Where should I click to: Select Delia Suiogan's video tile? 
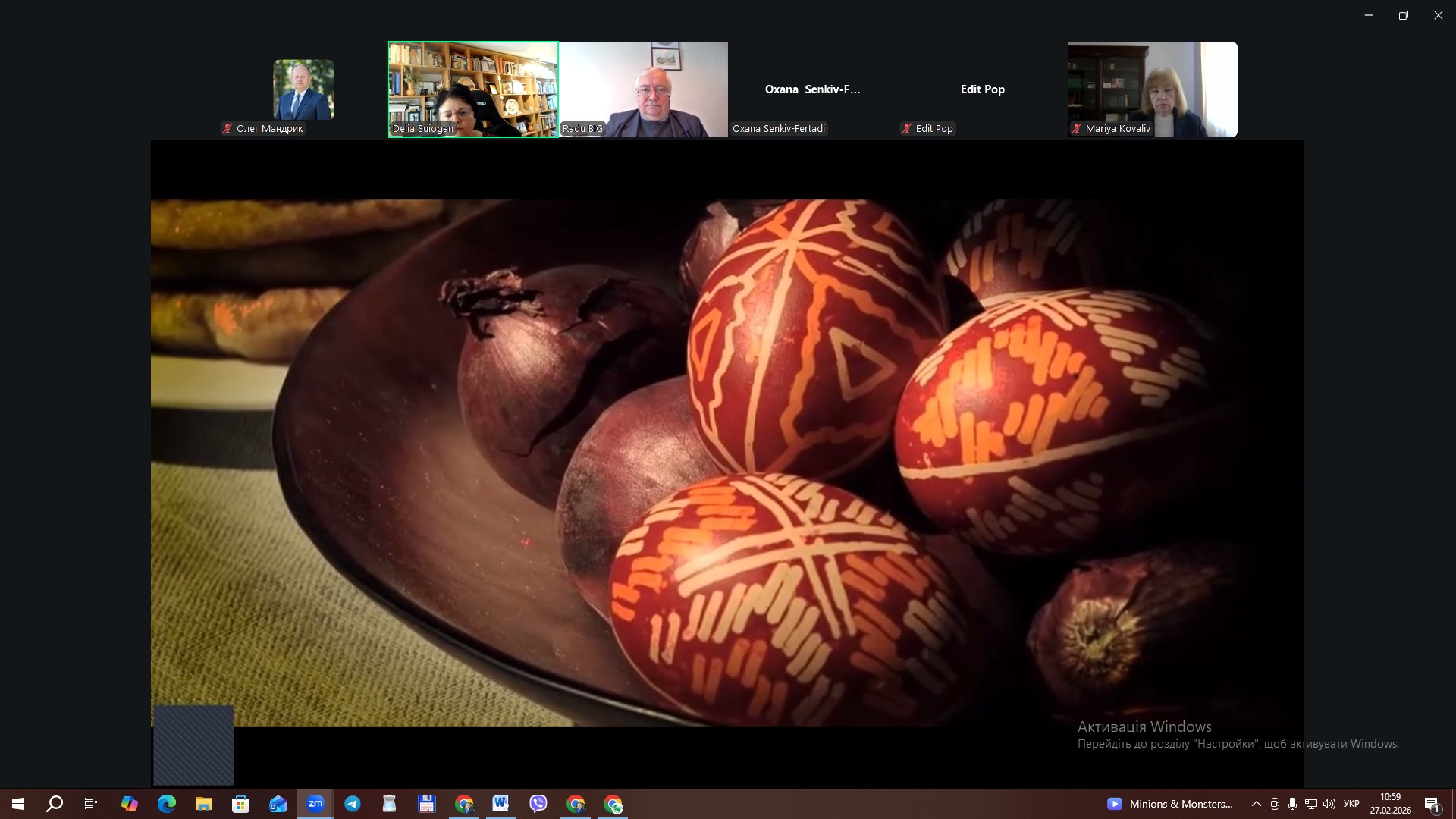tap(473, 89)
